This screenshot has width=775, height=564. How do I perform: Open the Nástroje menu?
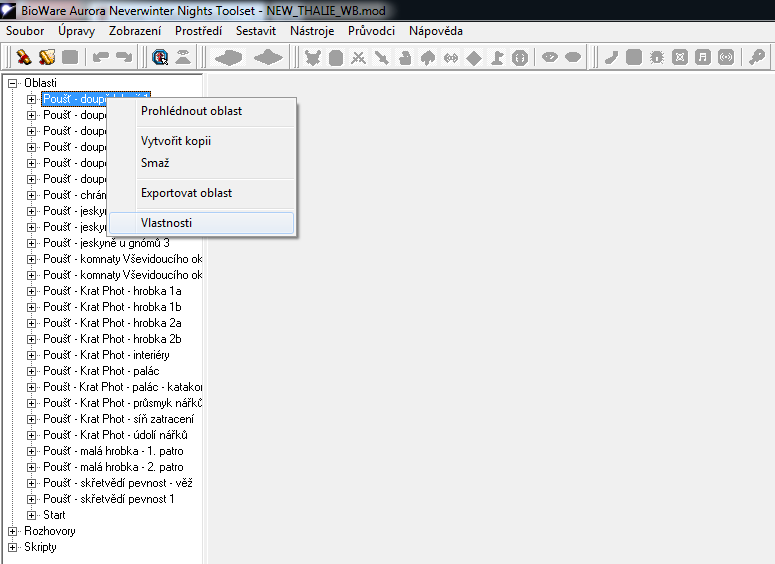312,31
